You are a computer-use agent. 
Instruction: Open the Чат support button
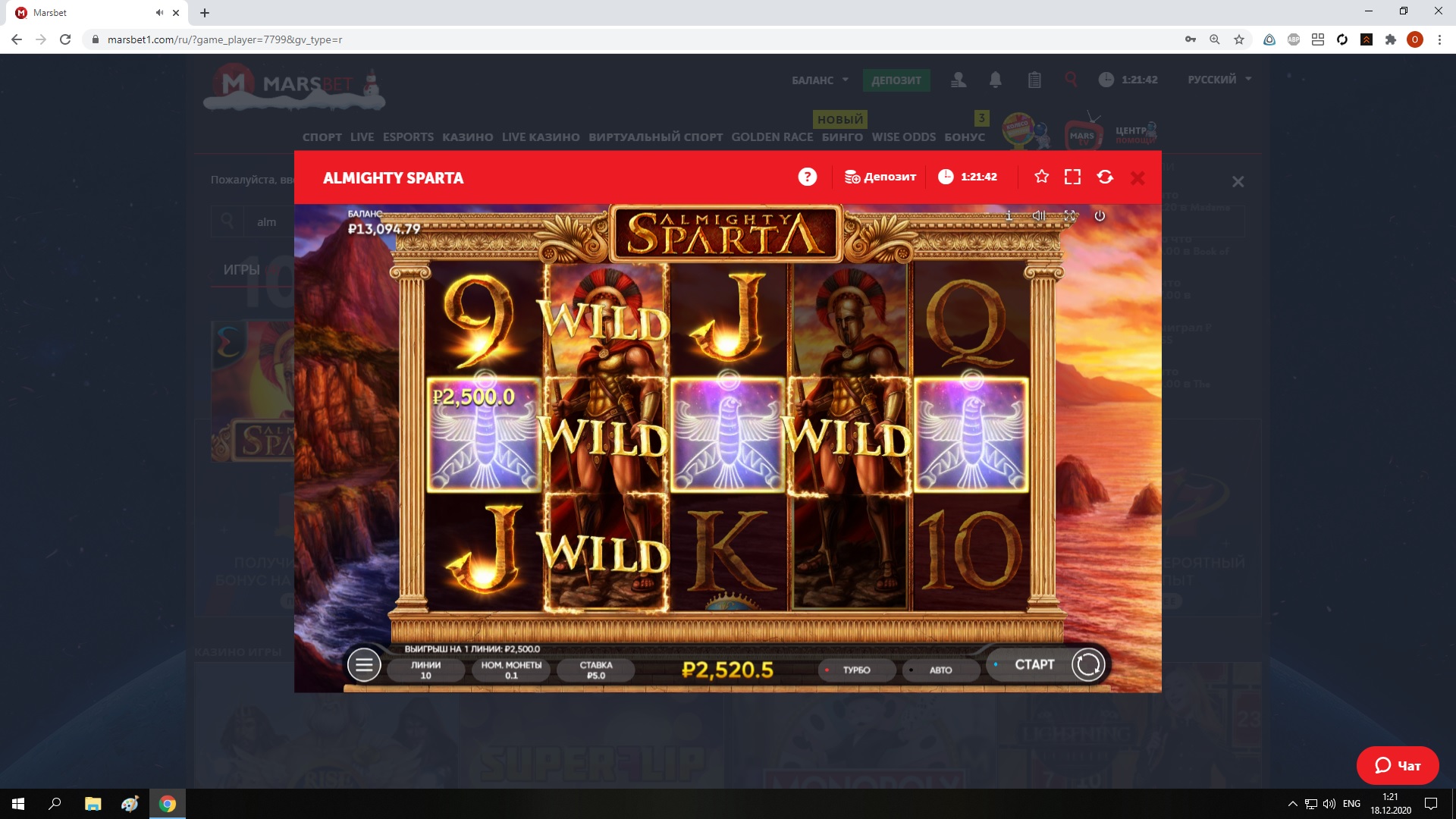tap(1397, 766)
